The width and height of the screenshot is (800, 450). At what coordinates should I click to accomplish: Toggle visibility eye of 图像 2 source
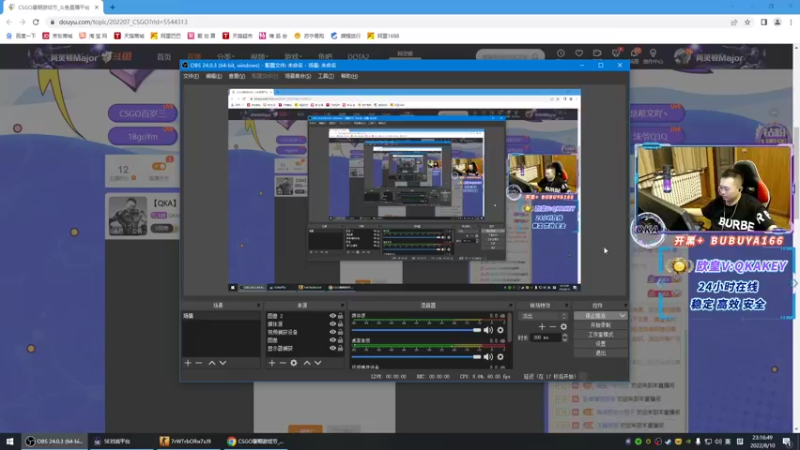click(x=333, y=316)
